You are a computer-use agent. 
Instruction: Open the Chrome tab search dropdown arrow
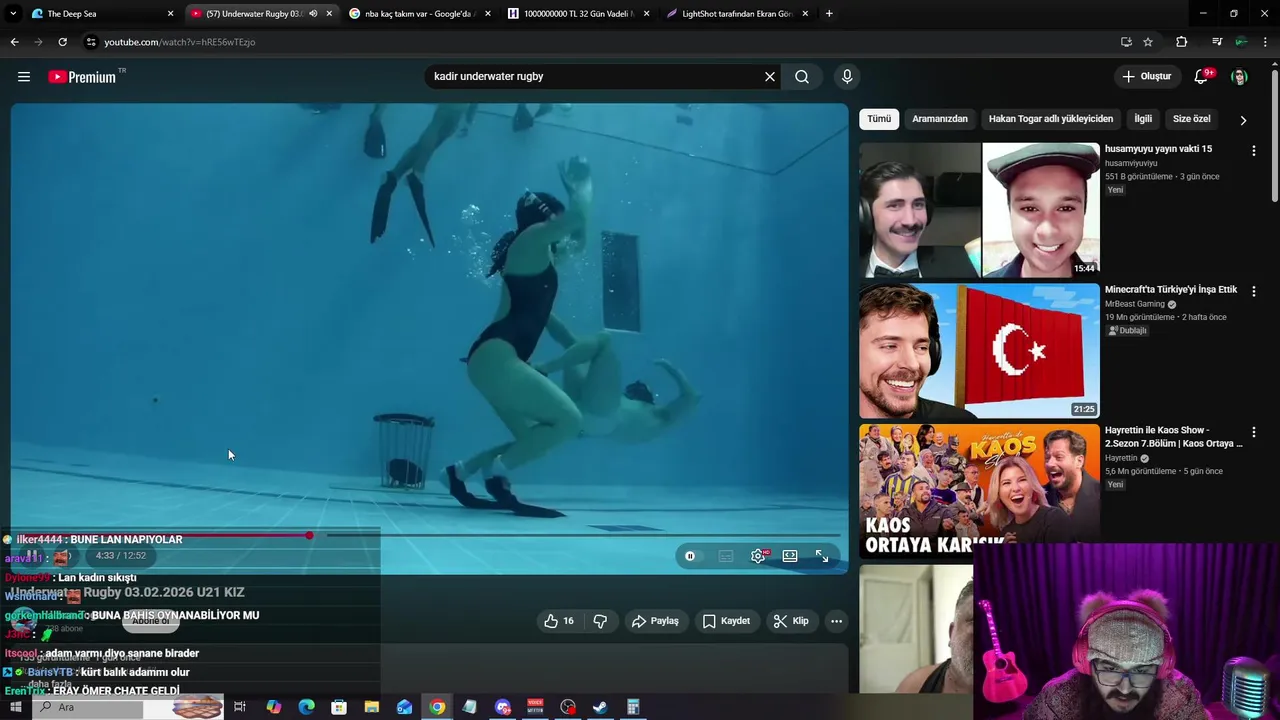pyautogui.click(x=13, y=14)
